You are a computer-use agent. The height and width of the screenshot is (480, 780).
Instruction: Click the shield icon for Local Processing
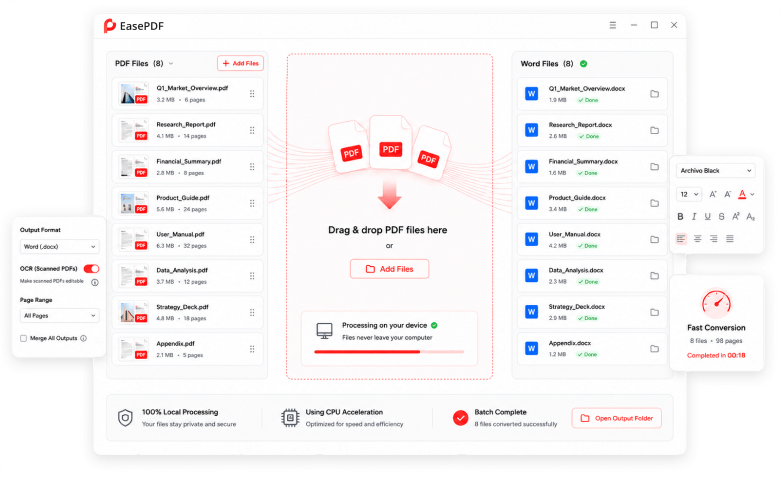[125, 418]
